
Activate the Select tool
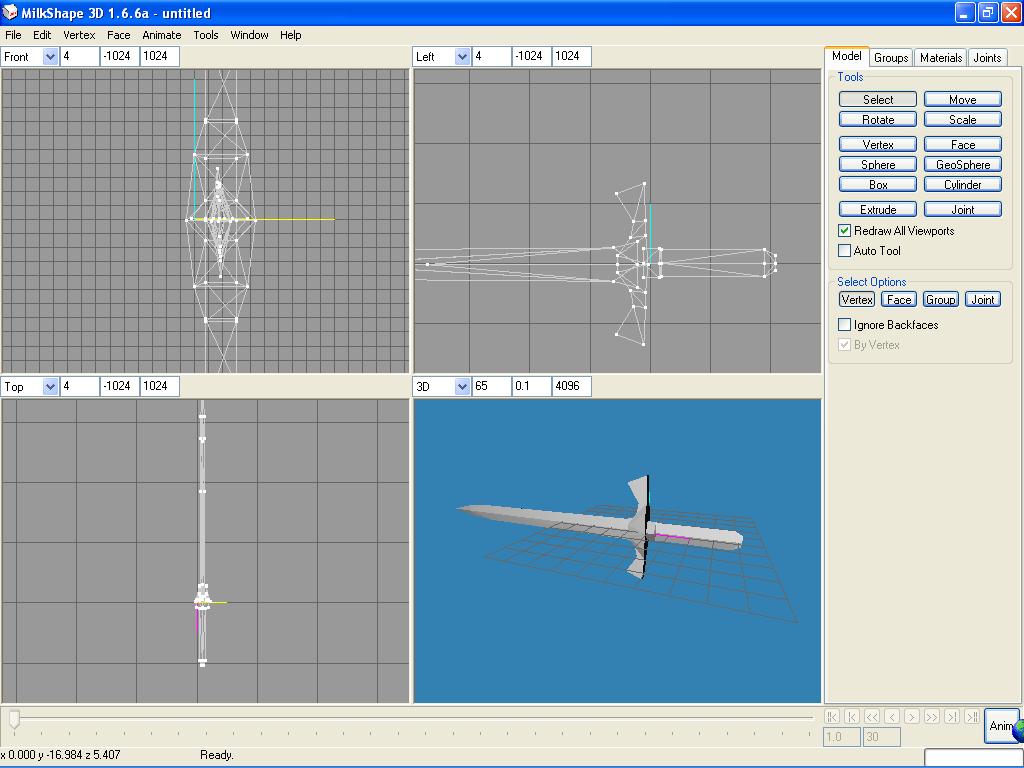click(x=878, y=99)
